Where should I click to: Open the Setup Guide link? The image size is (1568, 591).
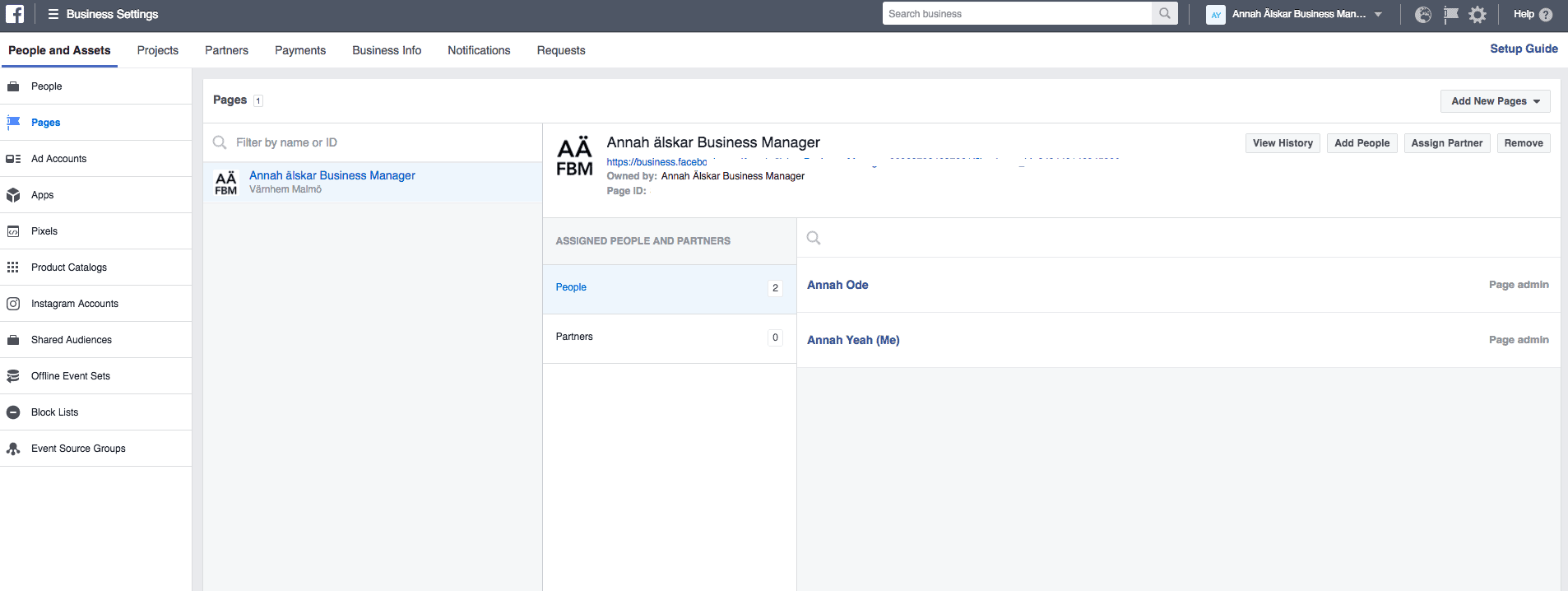[1524, 49]
